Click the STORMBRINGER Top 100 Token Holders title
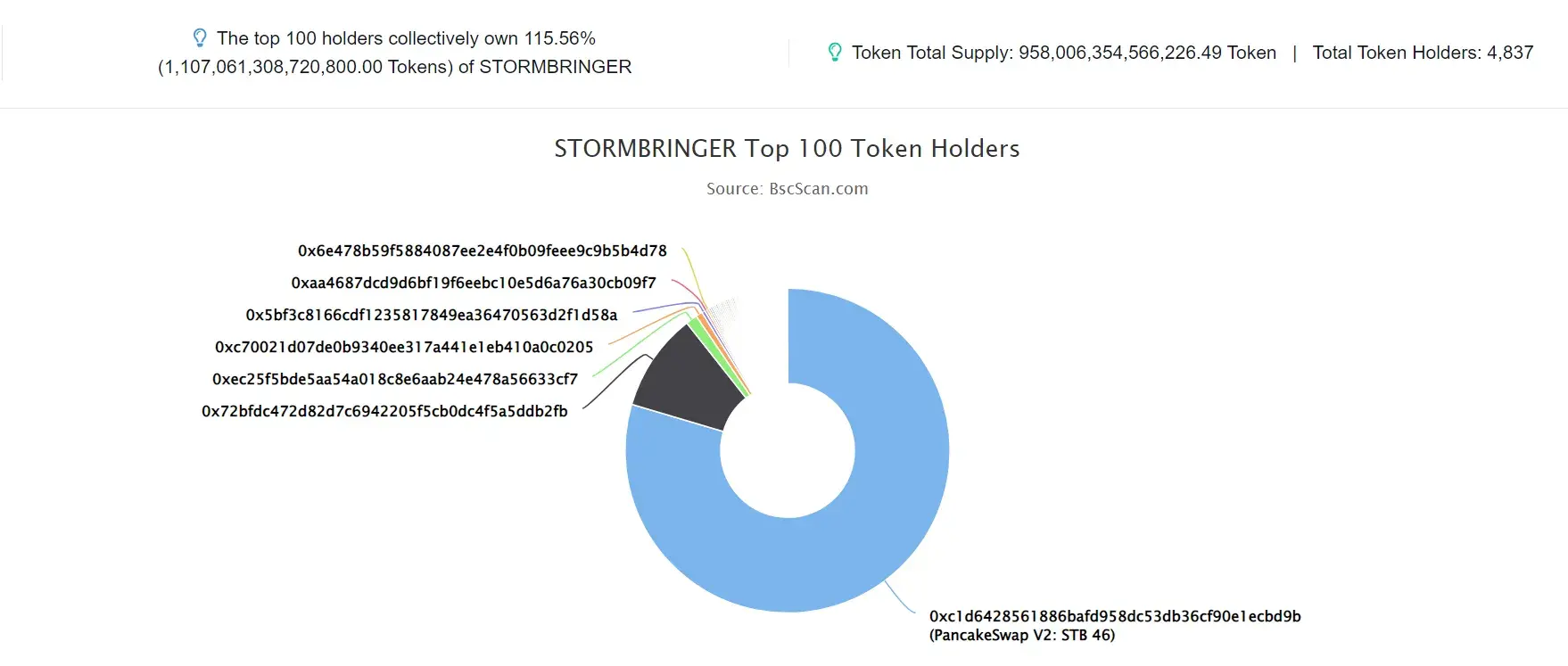 click(x=787, y=148)
